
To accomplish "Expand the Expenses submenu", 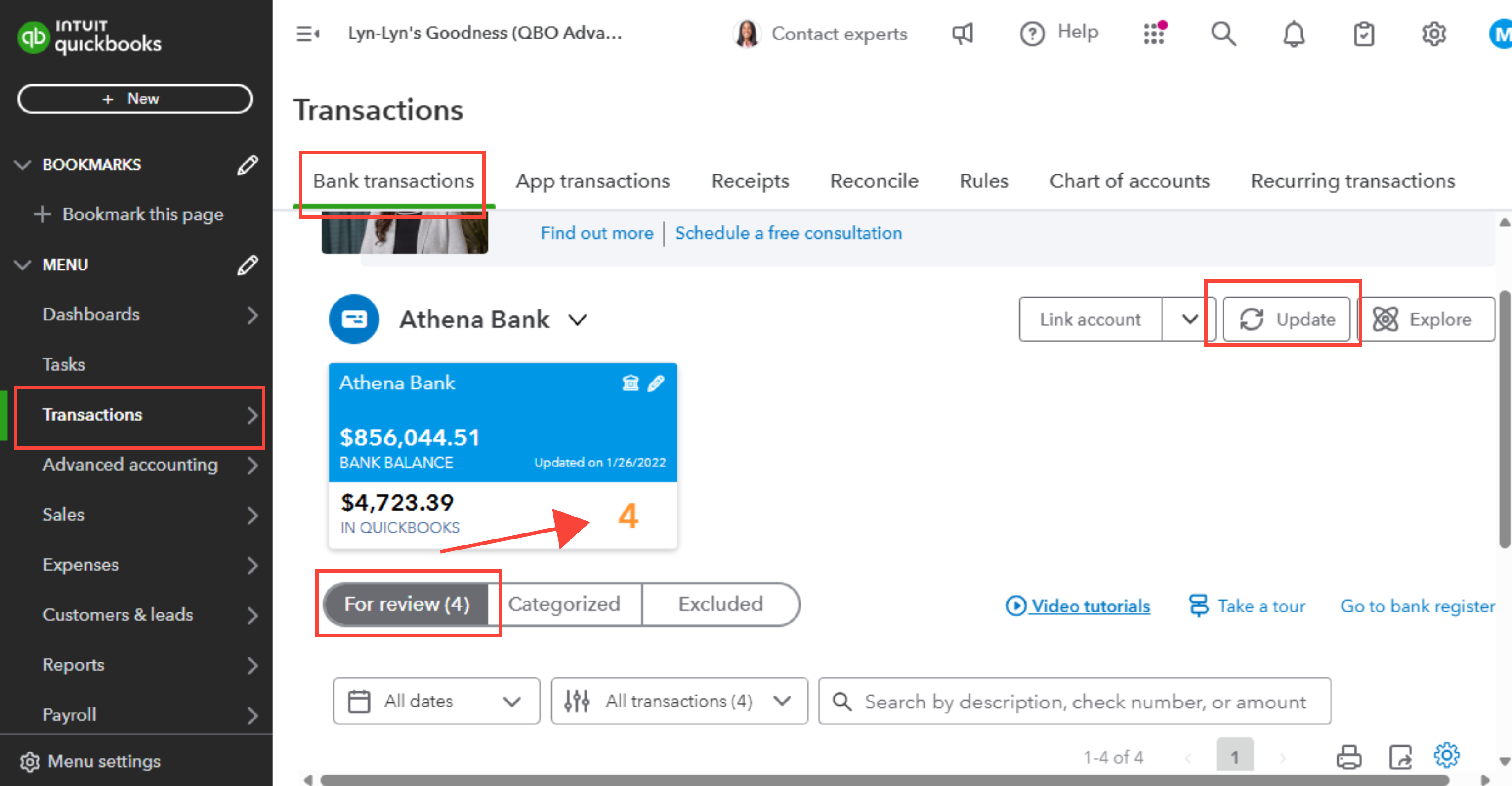I will pos(253,566).
